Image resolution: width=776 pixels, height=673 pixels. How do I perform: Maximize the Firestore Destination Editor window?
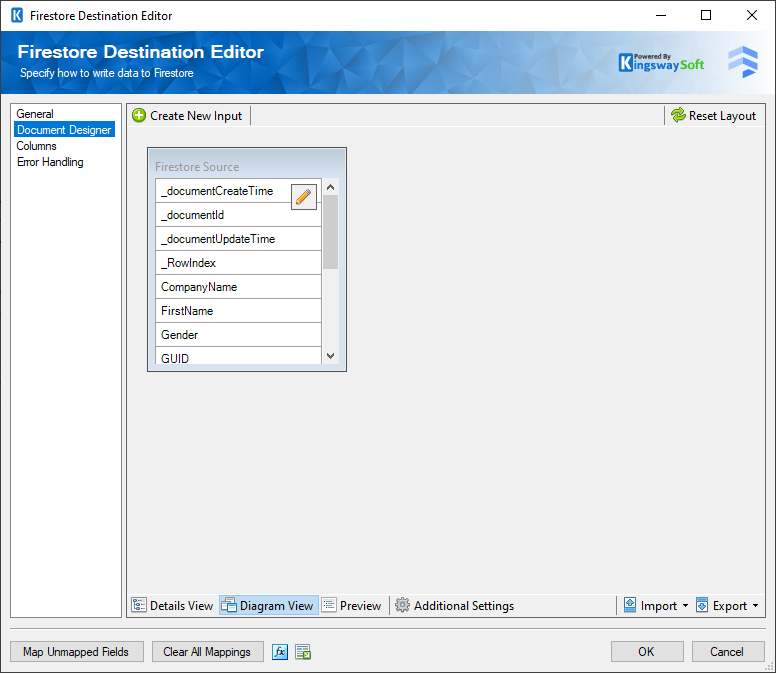(x=706, y=15)
